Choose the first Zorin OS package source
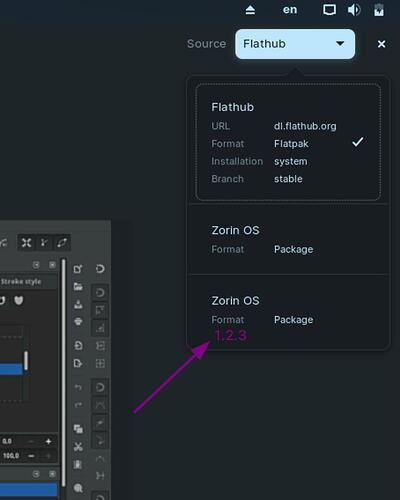 pos(288,240)
